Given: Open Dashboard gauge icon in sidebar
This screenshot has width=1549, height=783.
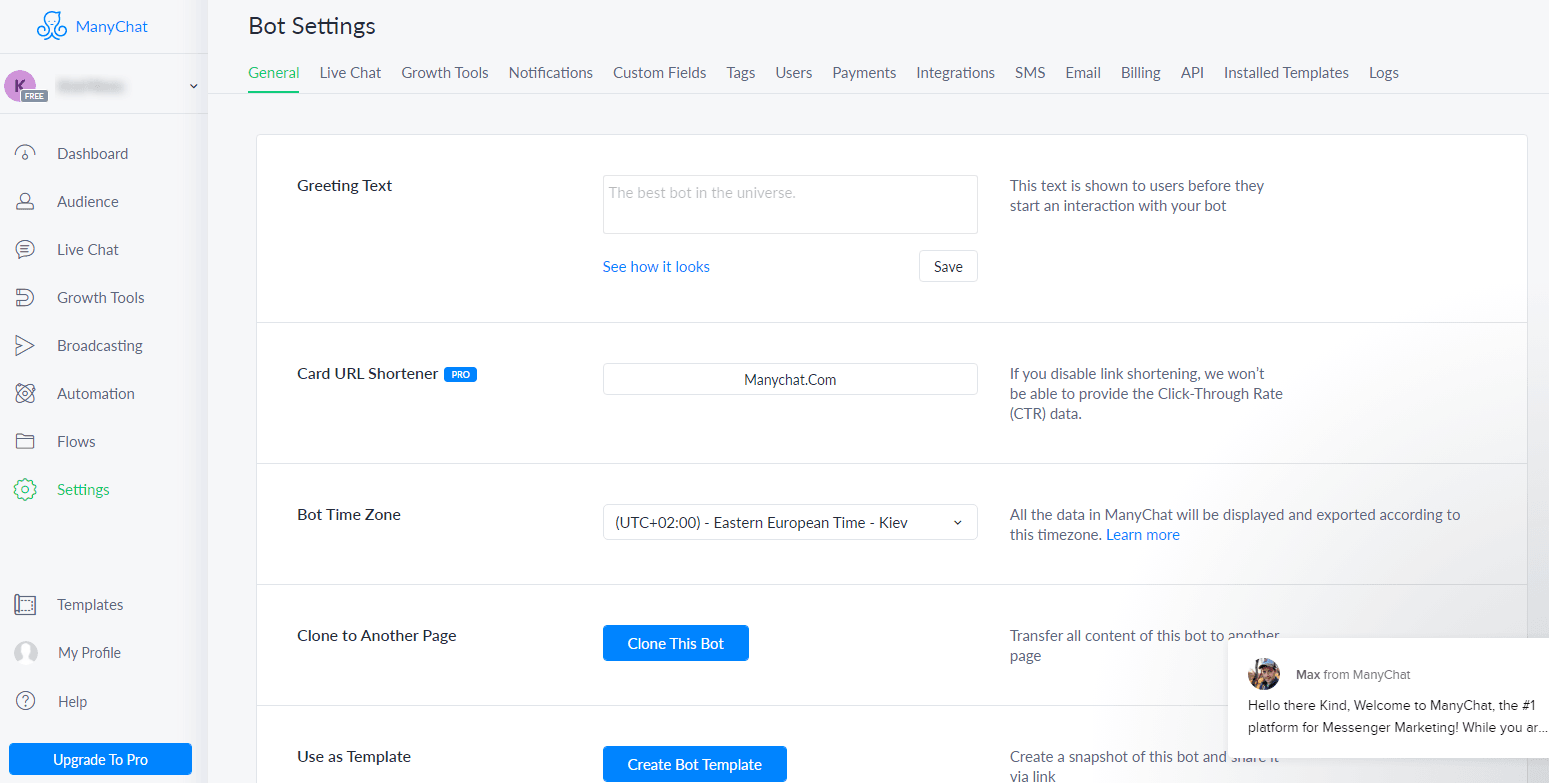Looking at the screenshot, I should click(25, 154).
